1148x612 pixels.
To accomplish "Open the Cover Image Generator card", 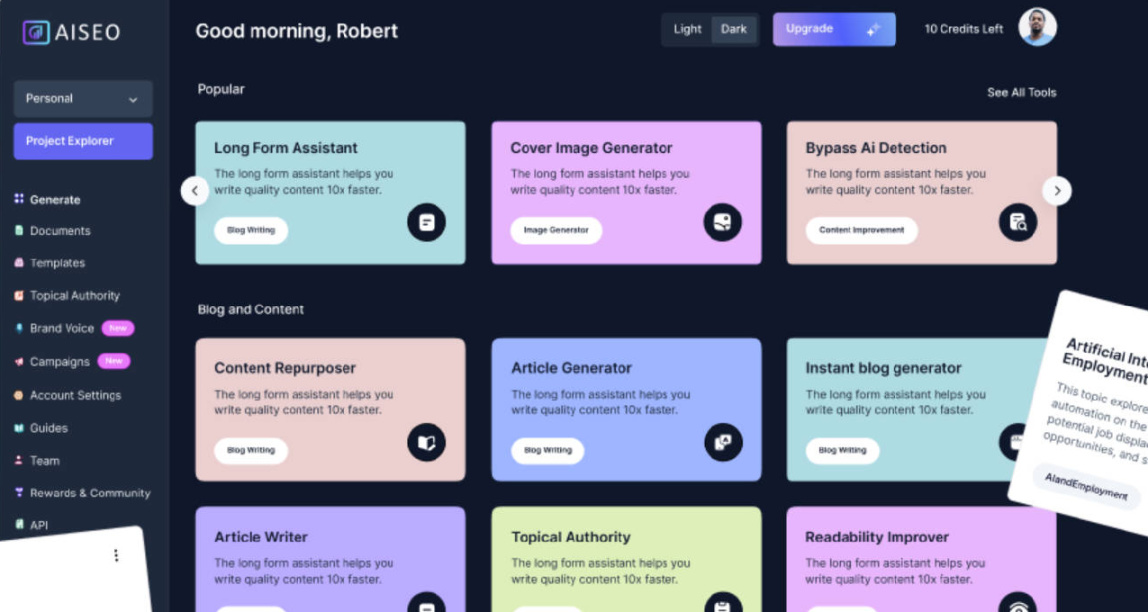I will click(626, 193).
